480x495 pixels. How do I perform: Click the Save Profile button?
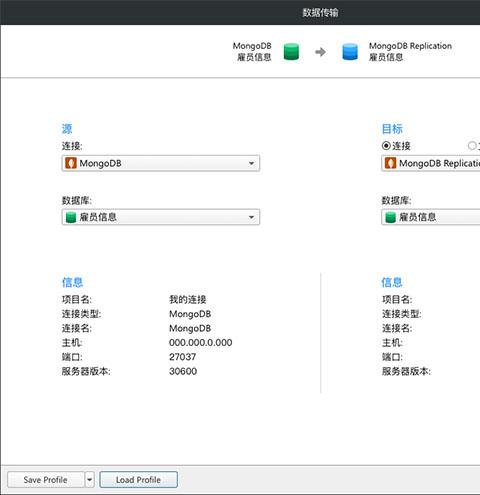[x=46, y=480]
